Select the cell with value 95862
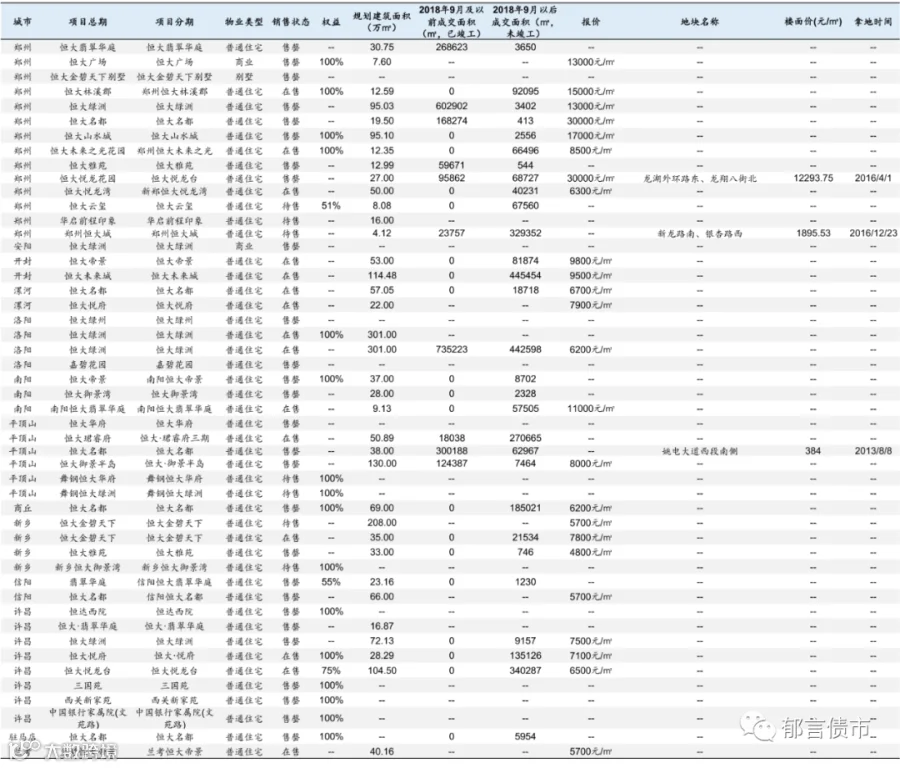The width and height of the screenshot is (900, 768). (x=452, y=178)
